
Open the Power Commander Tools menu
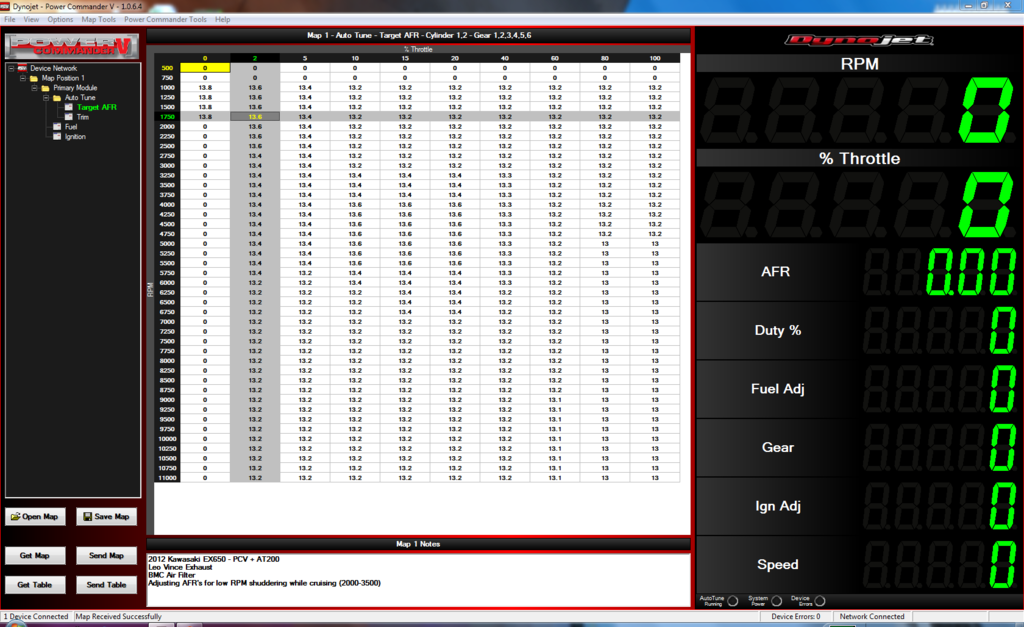[x=165, y=20]
